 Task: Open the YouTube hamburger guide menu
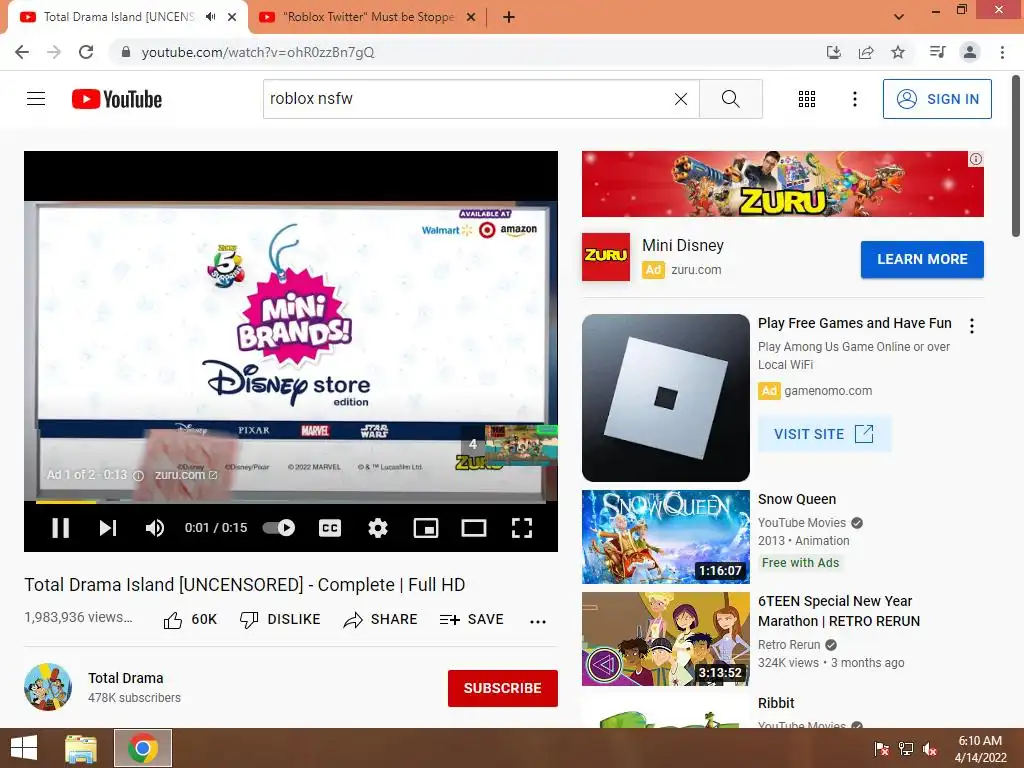[x=36, y=99]
